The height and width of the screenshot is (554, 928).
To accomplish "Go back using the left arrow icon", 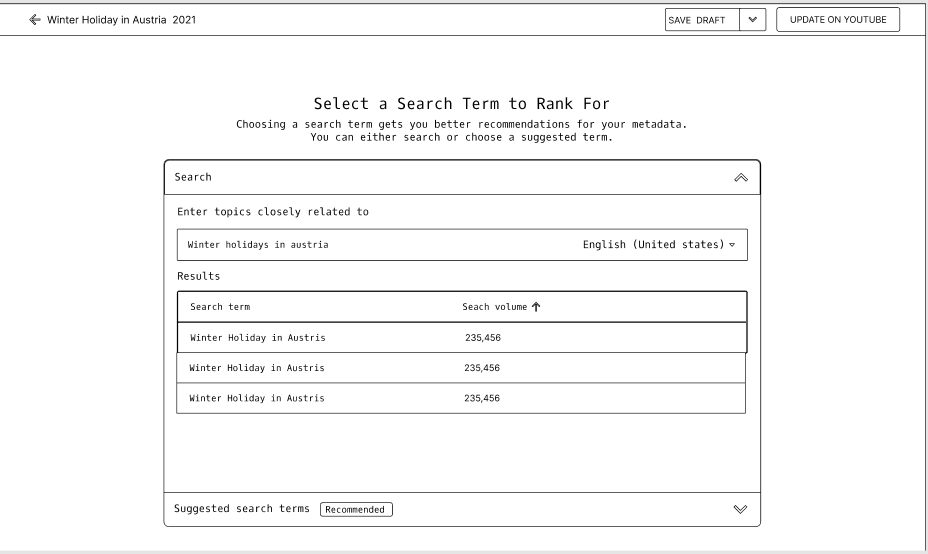I will [x=34, y=20].
